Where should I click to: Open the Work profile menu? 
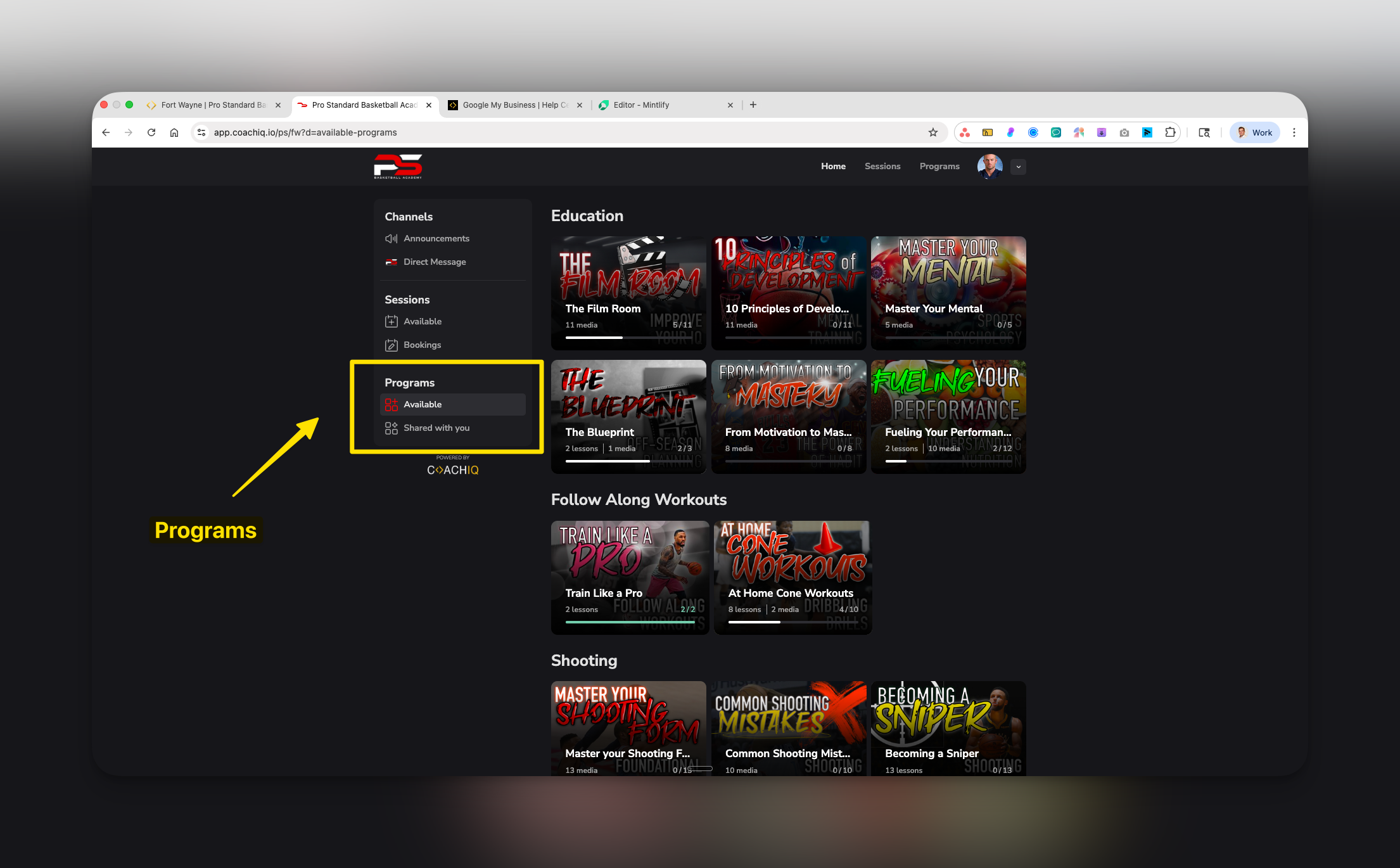[x=1254, y=132]
